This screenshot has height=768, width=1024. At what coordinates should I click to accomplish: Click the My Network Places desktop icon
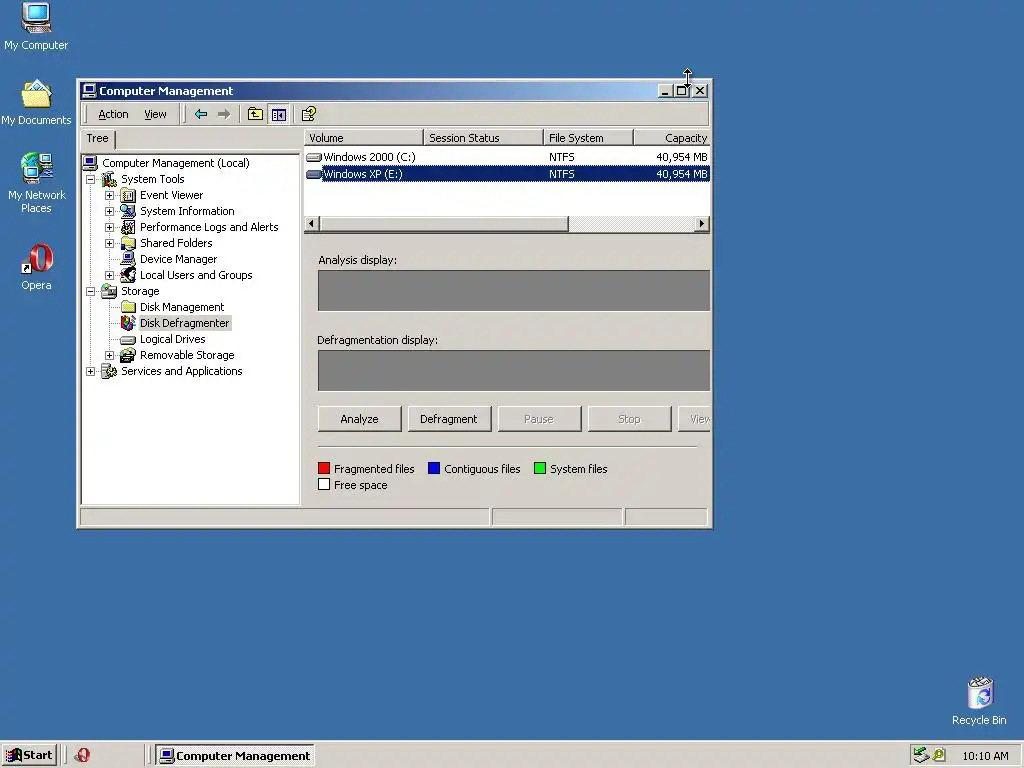pyautogui.click(x=37, y=168)
